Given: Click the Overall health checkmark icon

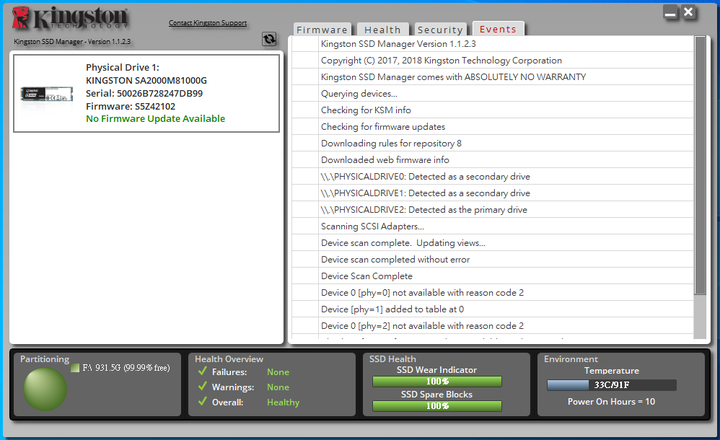Looking at the screenshot, I should click(x=202, y=401).
